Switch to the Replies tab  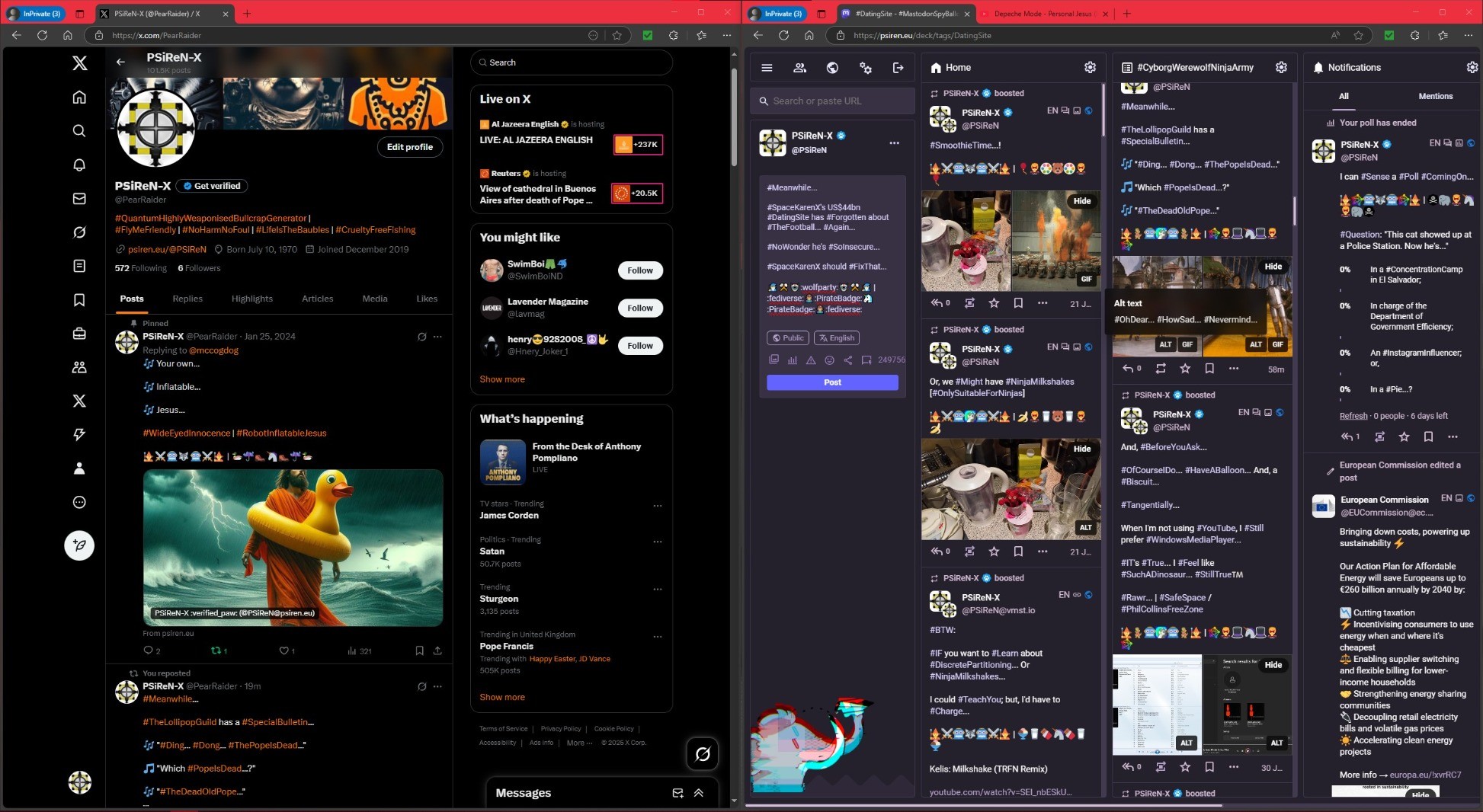[187, 299]
